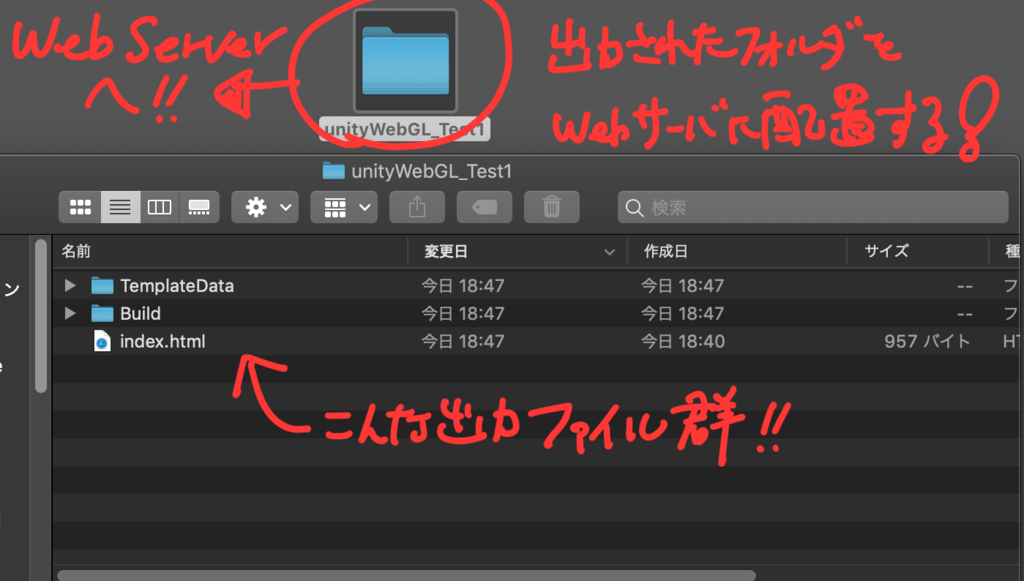Open the group-by arrangement dropdown
The height and width of the screenshot is (581, 1024).
pyautogui.click(x=344, y=208)
